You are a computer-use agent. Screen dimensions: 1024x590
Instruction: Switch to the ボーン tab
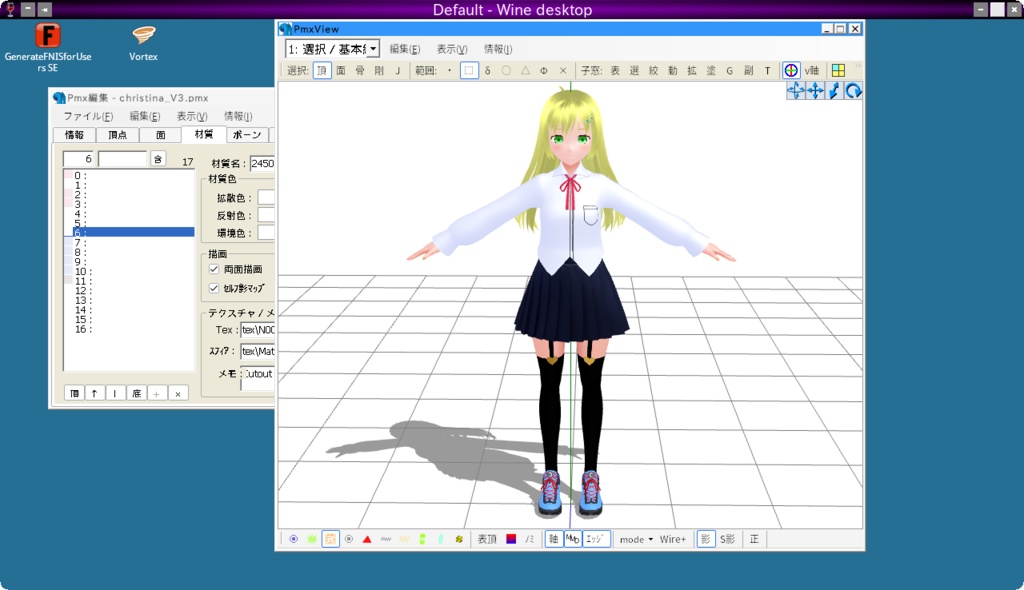246,133
